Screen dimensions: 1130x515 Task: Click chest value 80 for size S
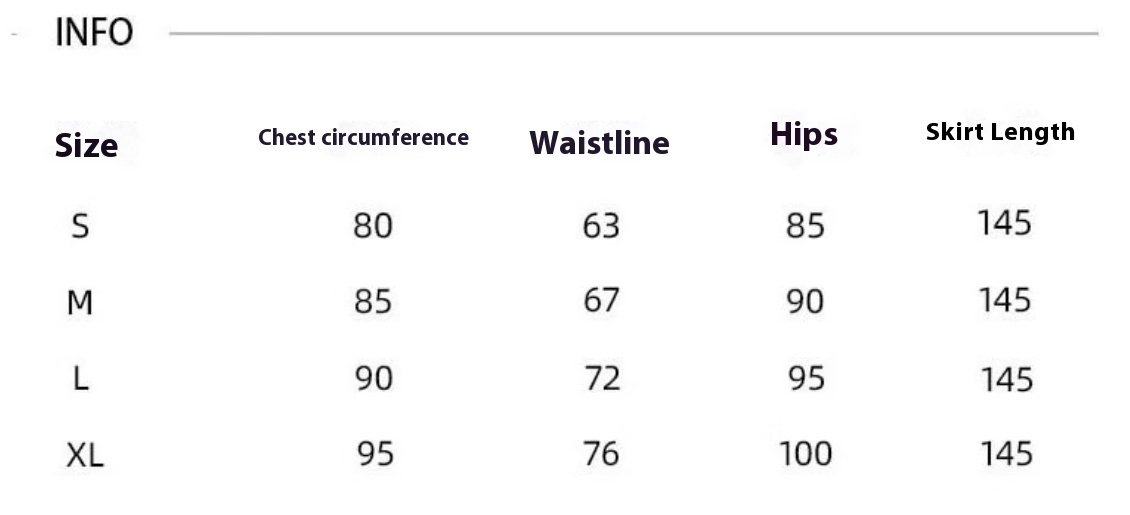[373, 226]
